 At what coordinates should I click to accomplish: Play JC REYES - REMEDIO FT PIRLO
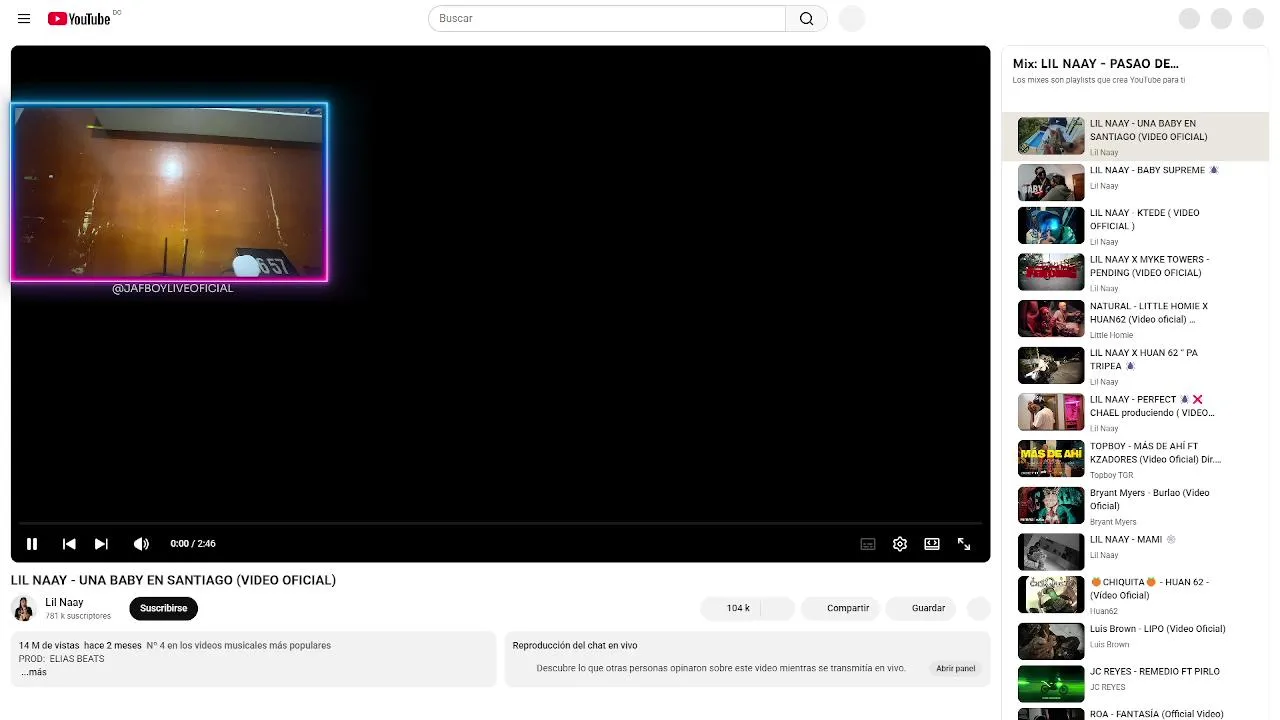(1135, 684)
